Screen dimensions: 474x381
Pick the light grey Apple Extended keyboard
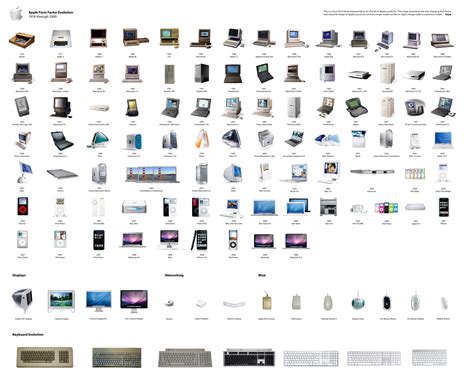(x=185, y=358)
